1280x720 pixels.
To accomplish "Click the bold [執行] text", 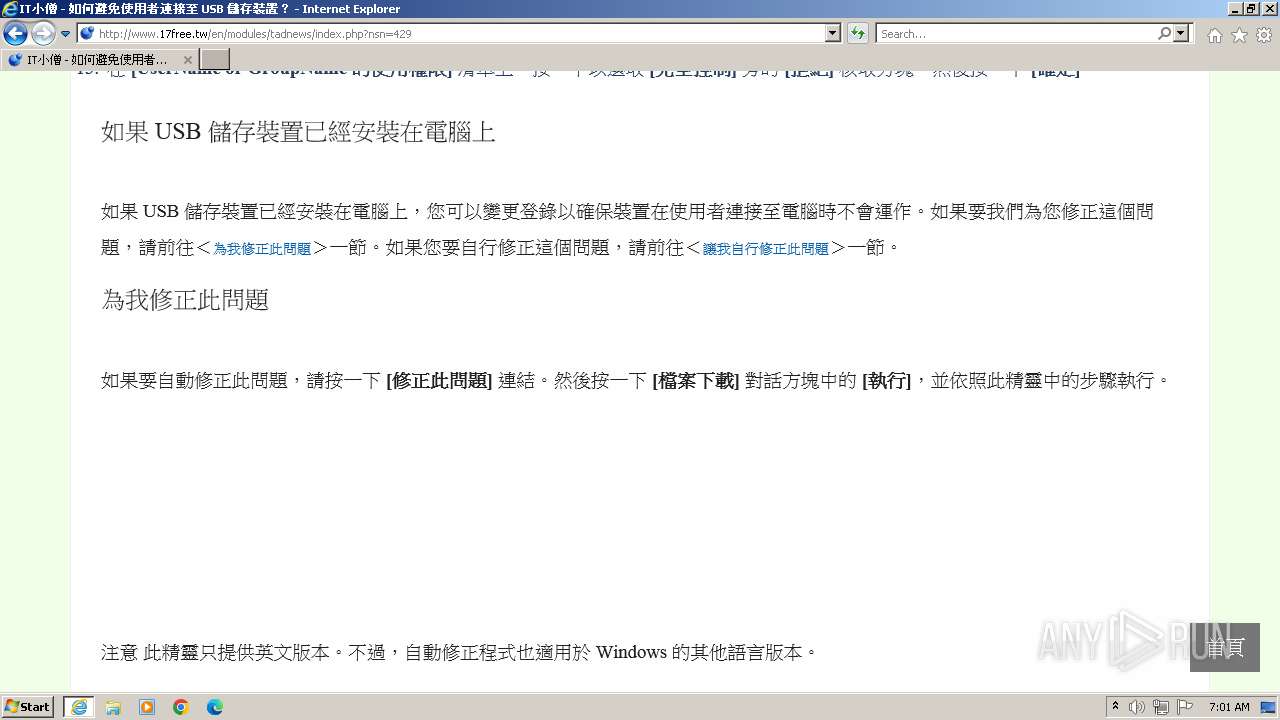I will [x=887, y=381].
